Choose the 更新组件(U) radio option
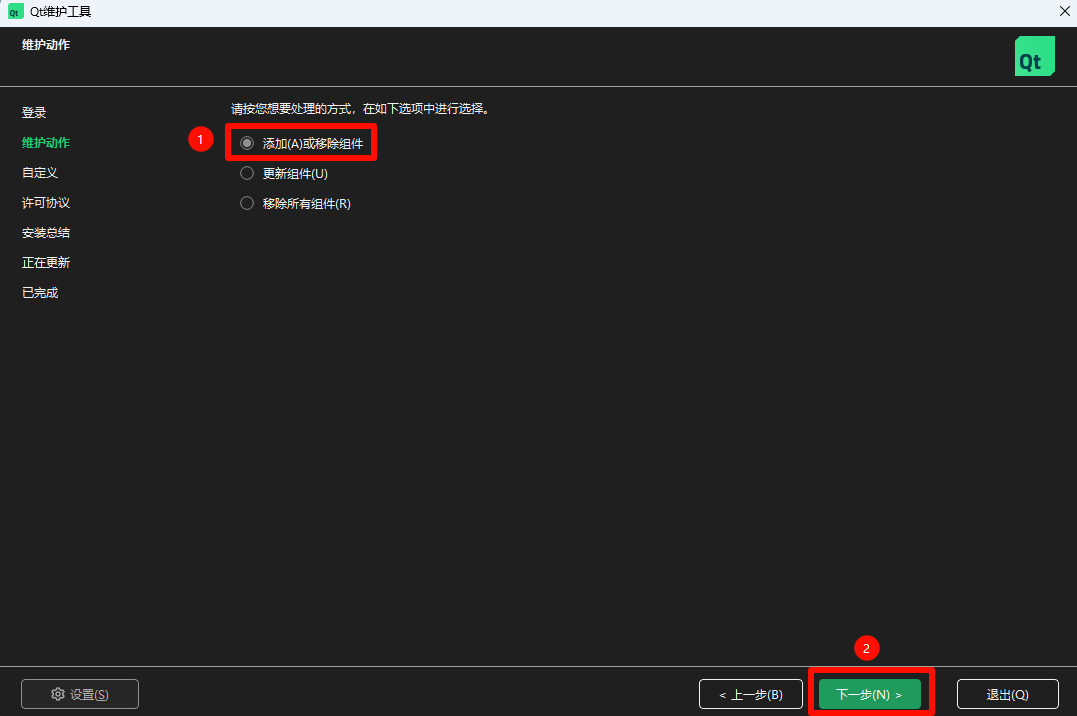 point(284,173)
